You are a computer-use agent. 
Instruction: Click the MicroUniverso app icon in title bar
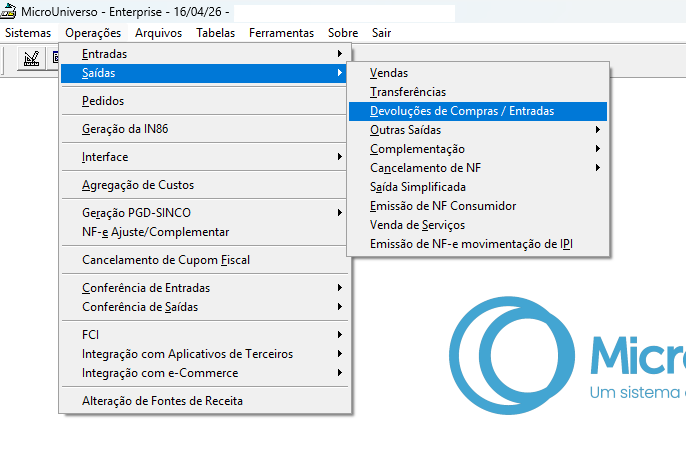(x=9, y=13)
